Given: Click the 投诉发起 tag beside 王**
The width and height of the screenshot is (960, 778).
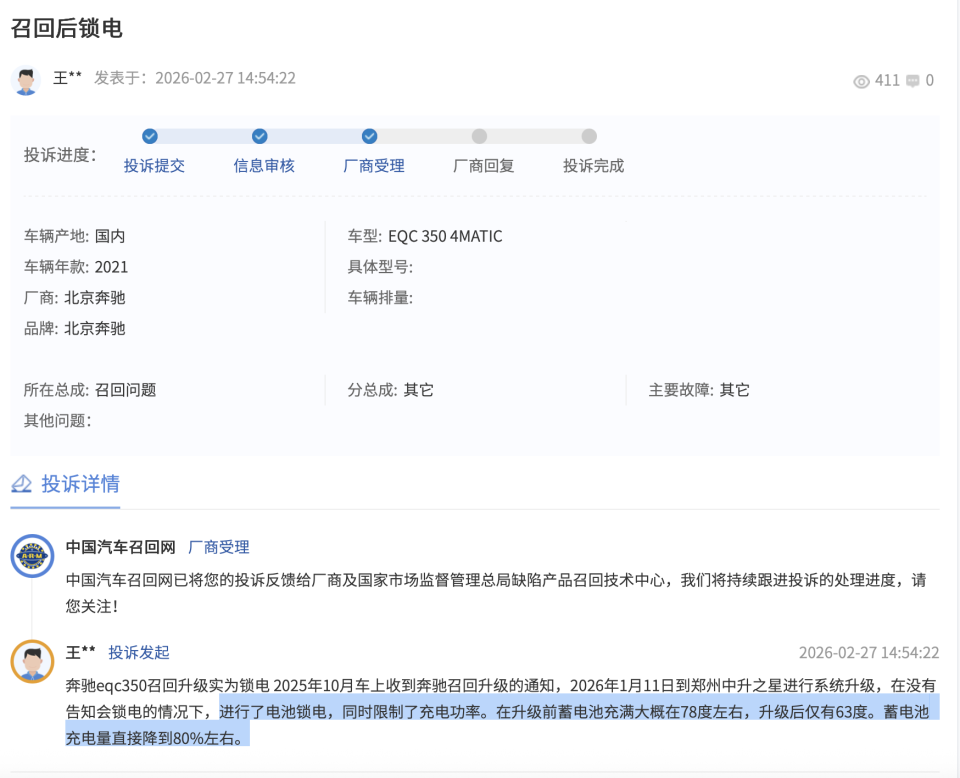Looking at the screenshot, I should 139,653.
